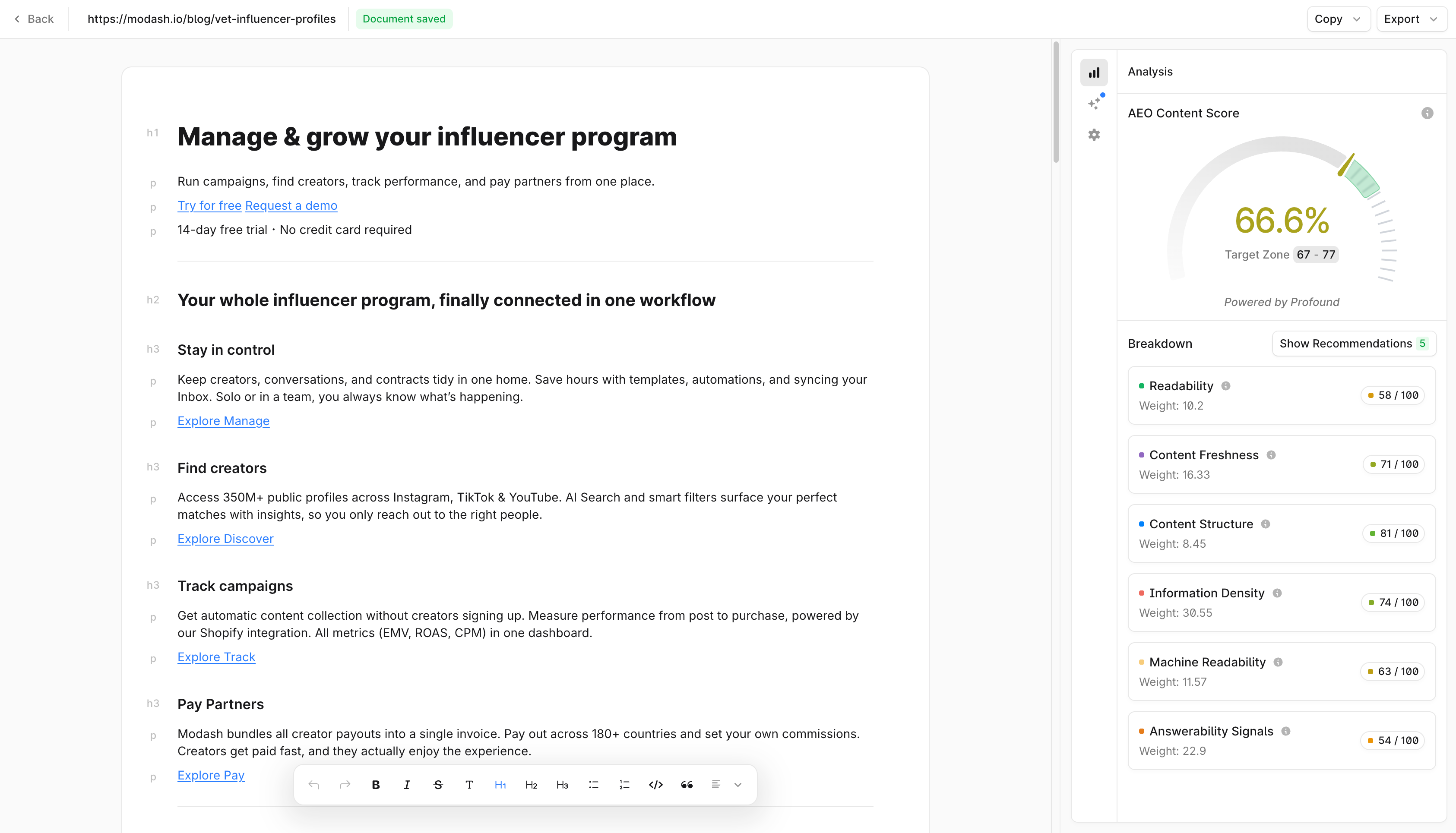The height and width of the screenshot is (833, 1456).
Task: Click the info icon beside Content Freshness
Action: point(1271,455)
